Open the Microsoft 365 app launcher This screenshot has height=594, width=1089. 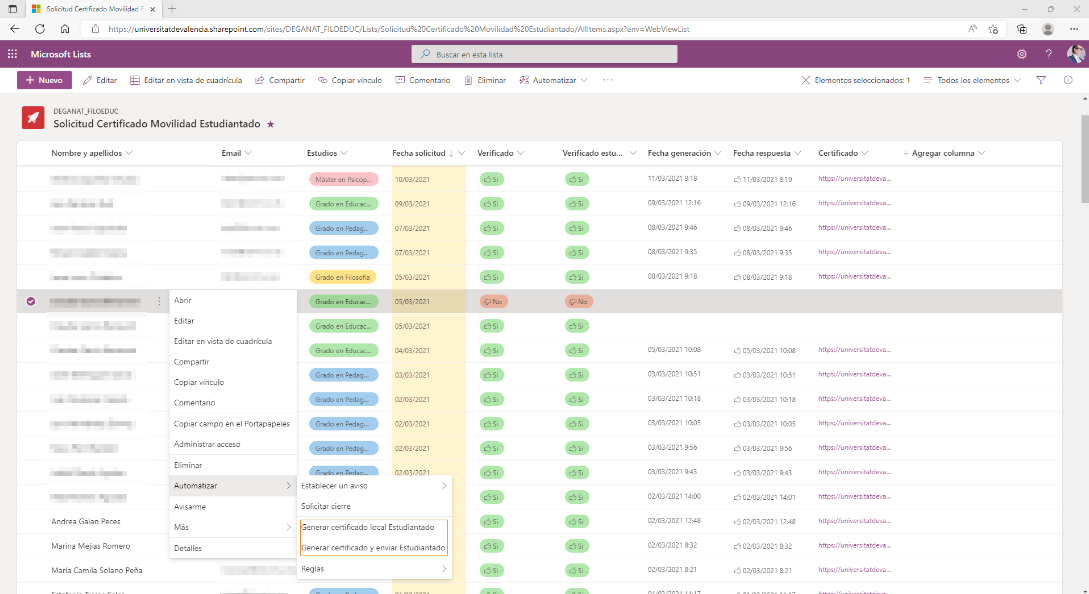pos(12,54)
